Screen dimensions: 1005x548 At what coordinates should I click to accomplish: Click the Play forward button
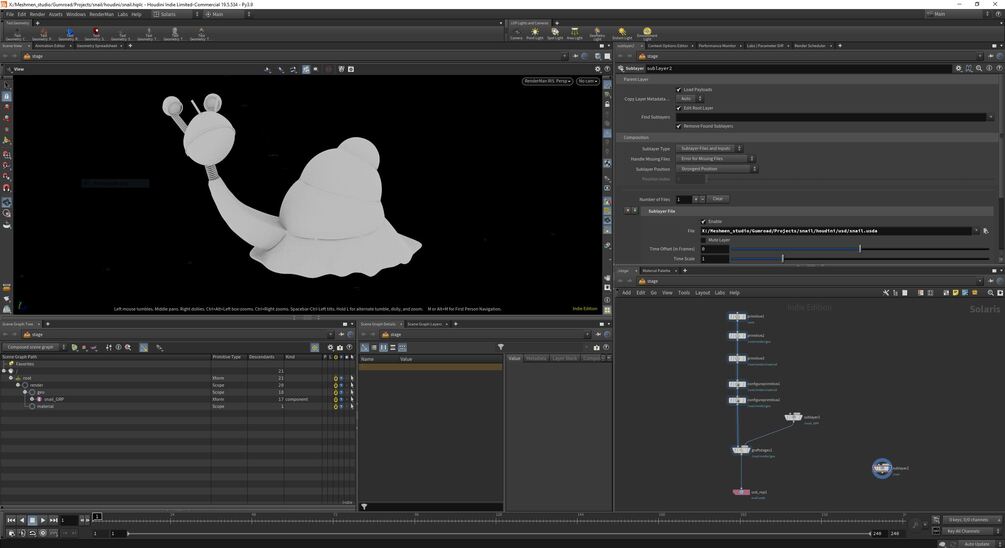coord(43,520)
